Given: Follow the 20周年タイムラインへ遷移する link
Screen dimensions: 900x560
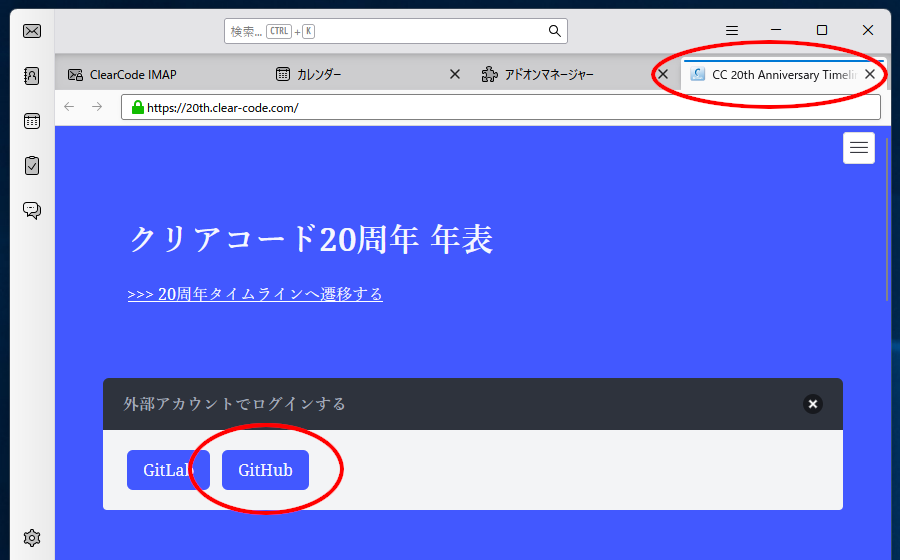Looking at the screenshot, I should point(255,294).
